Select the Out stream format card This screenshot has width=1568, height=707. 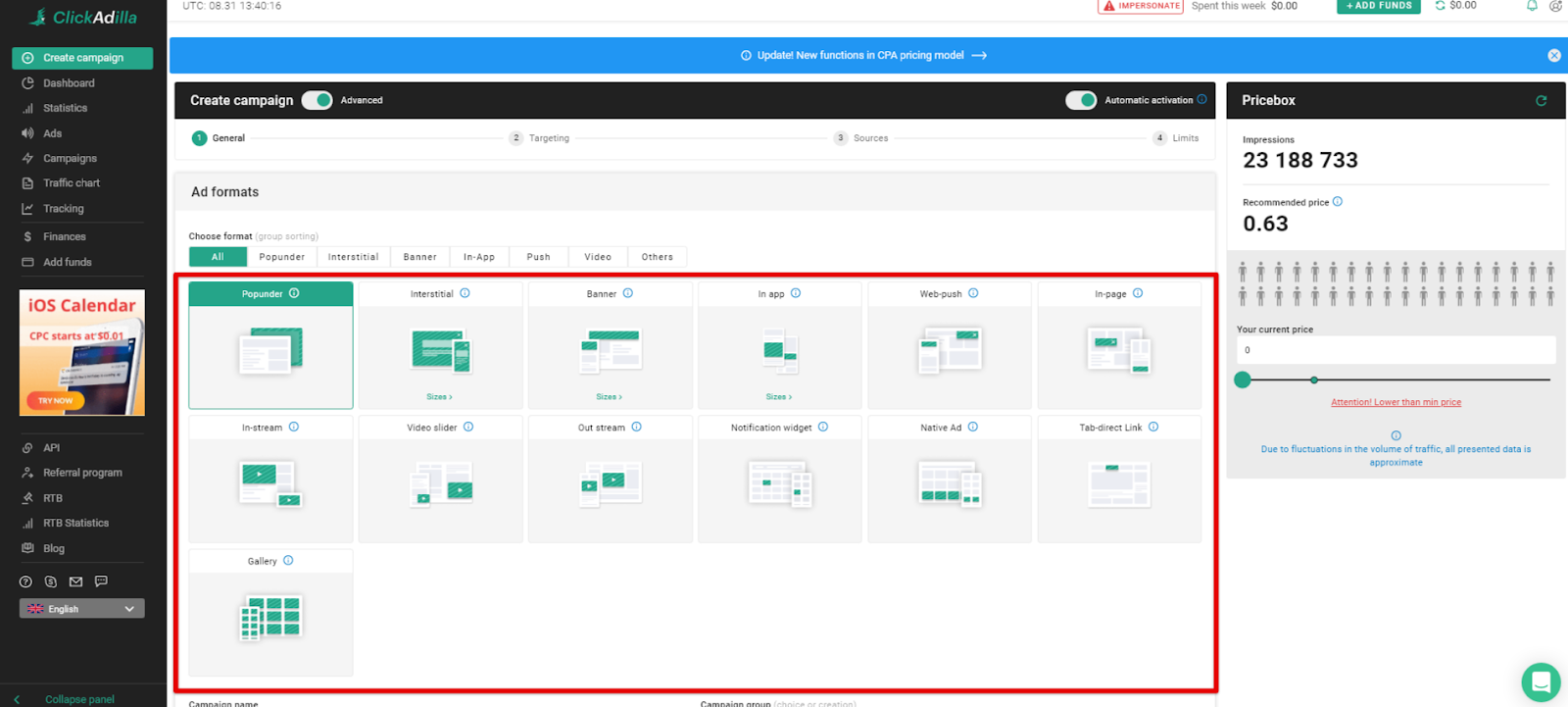pyautogui.click(x=610, y=479)
